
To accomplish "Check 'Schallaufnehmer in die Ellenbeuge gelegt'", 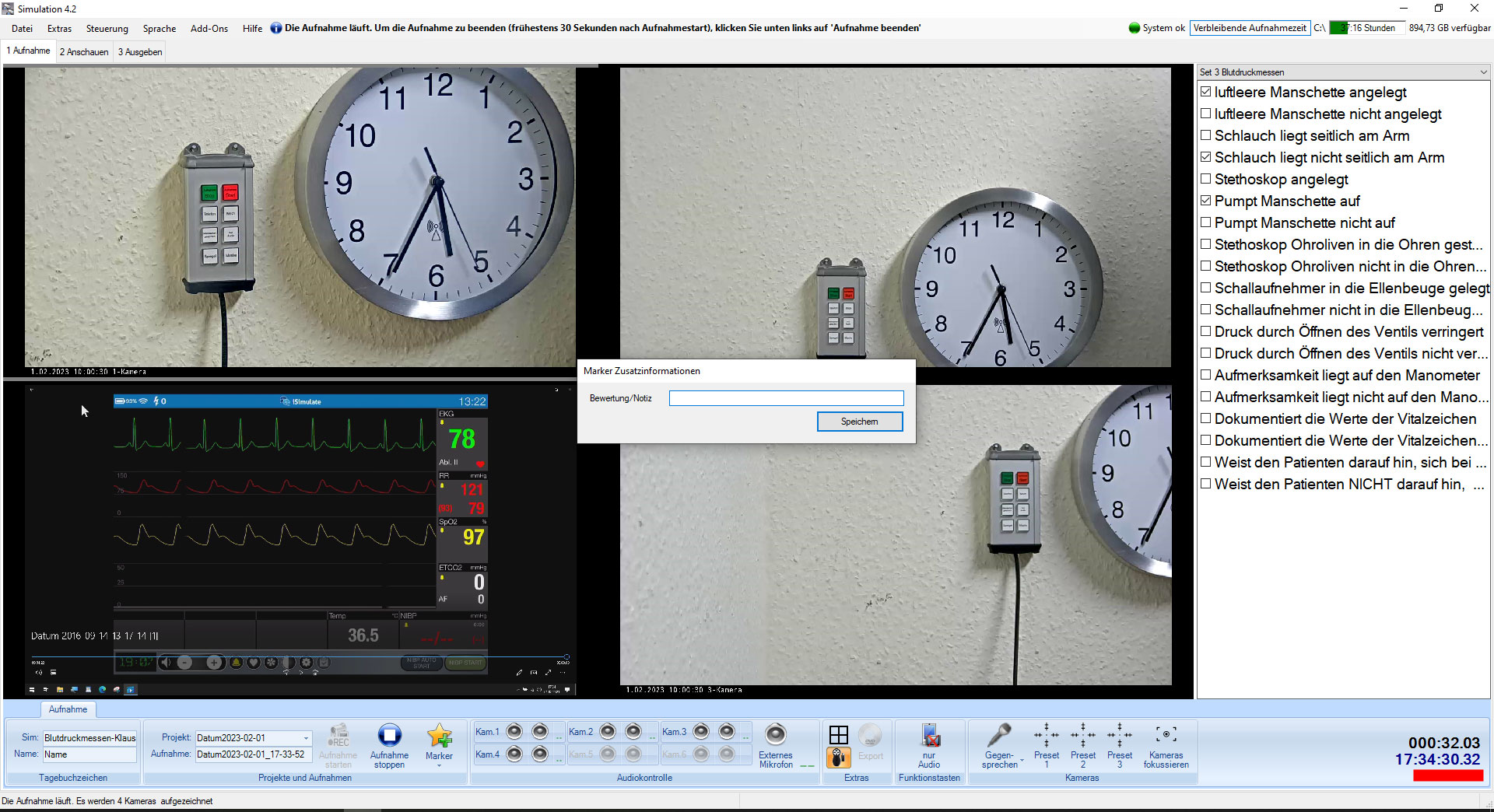I will click(1206, 288).
